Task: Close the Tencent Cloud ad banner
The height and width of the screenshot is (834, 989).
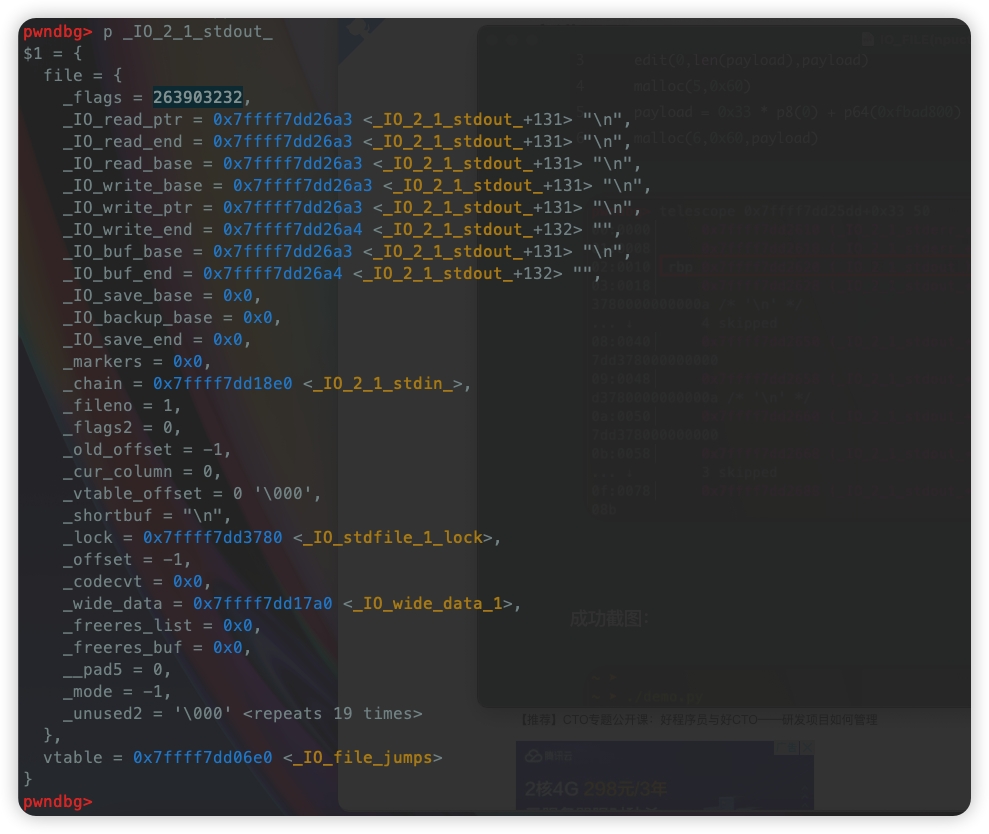Action: point(807,748)
